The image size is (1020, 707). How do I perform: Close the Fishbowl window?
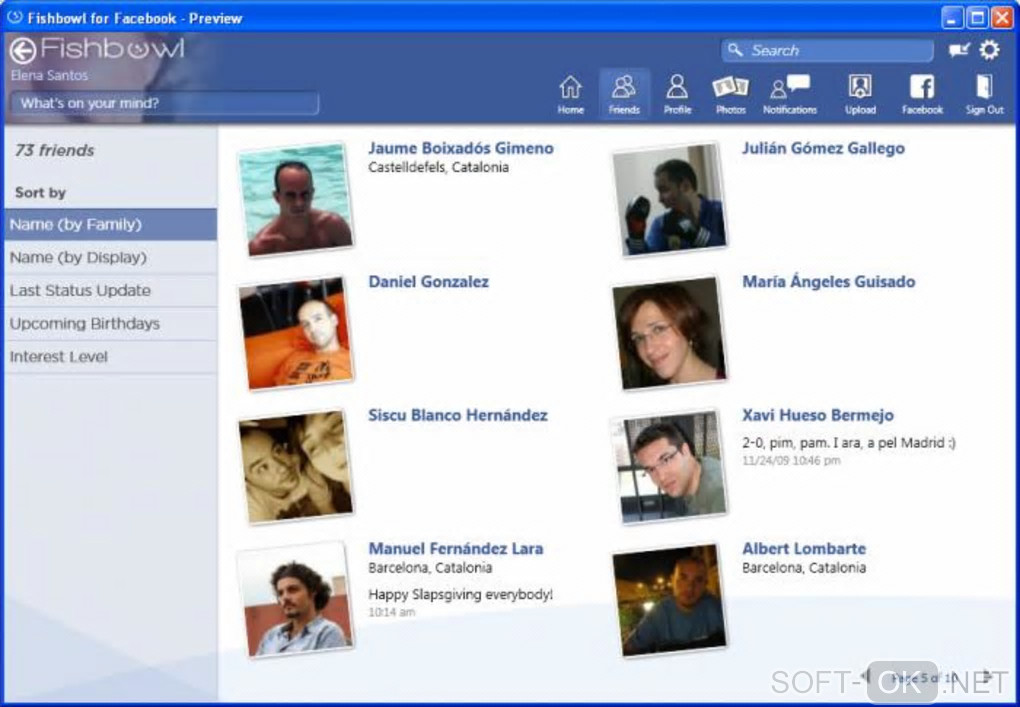pyautogui.click(x=1001, y=18)
